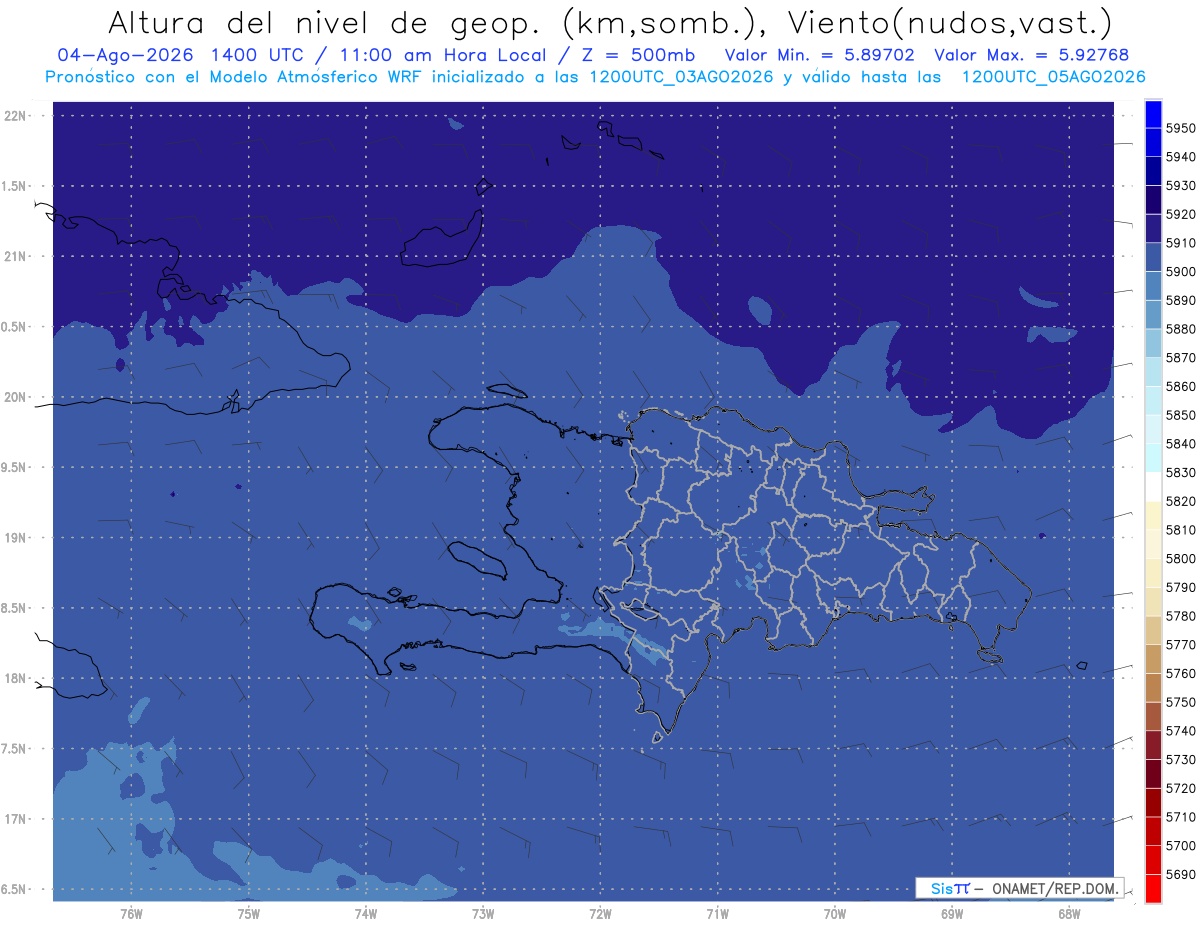Click the '68W' longitude label

1069,914
